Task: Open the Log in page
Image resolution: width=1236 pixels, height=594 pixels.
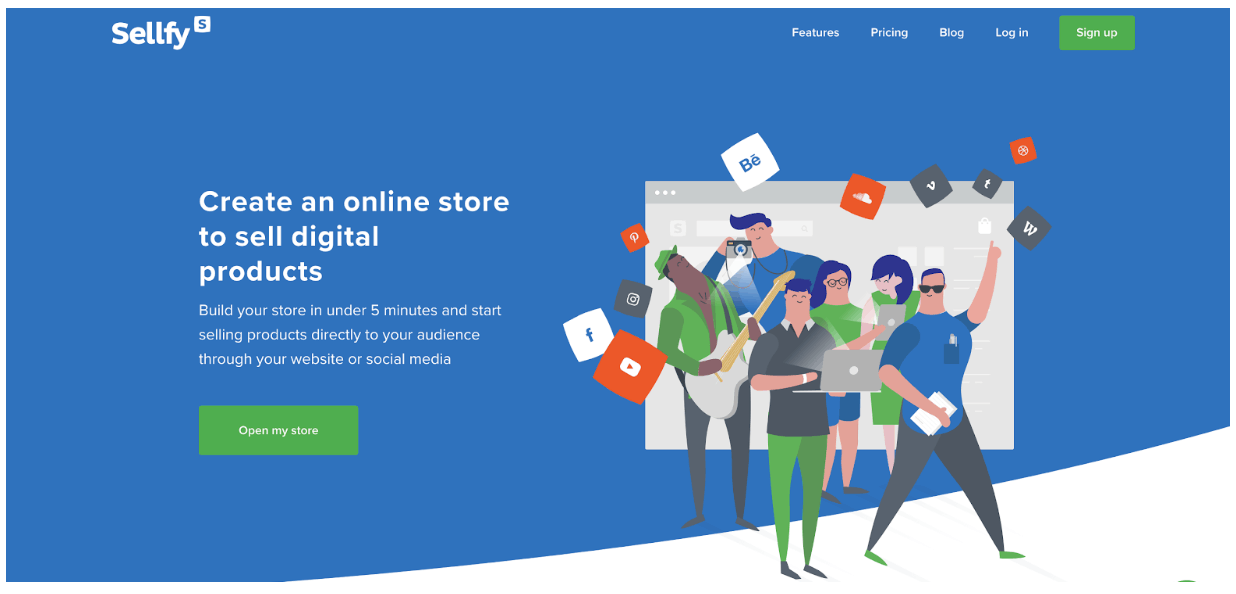Action: pos(1011,33)
